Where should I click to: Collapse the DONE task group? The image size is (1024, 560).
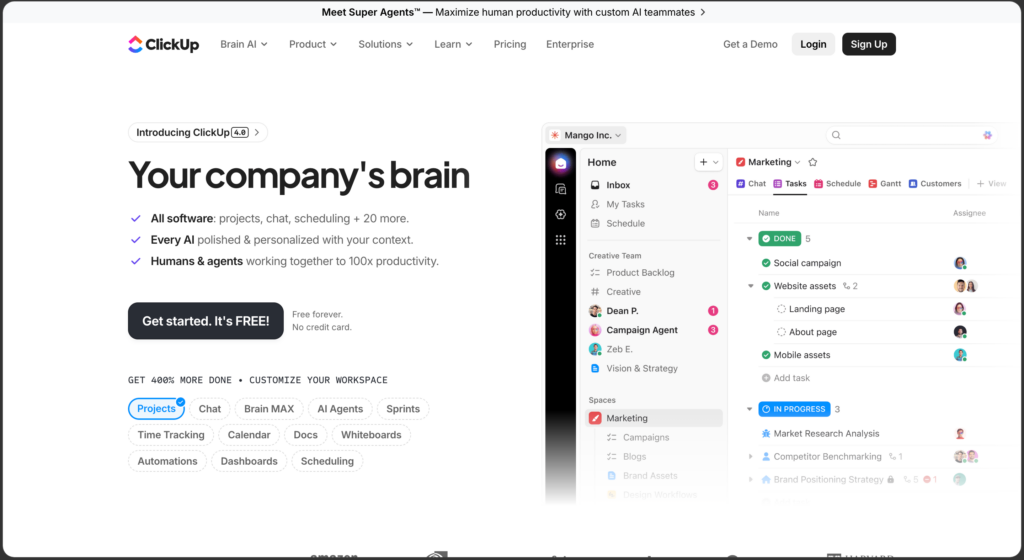749,239
